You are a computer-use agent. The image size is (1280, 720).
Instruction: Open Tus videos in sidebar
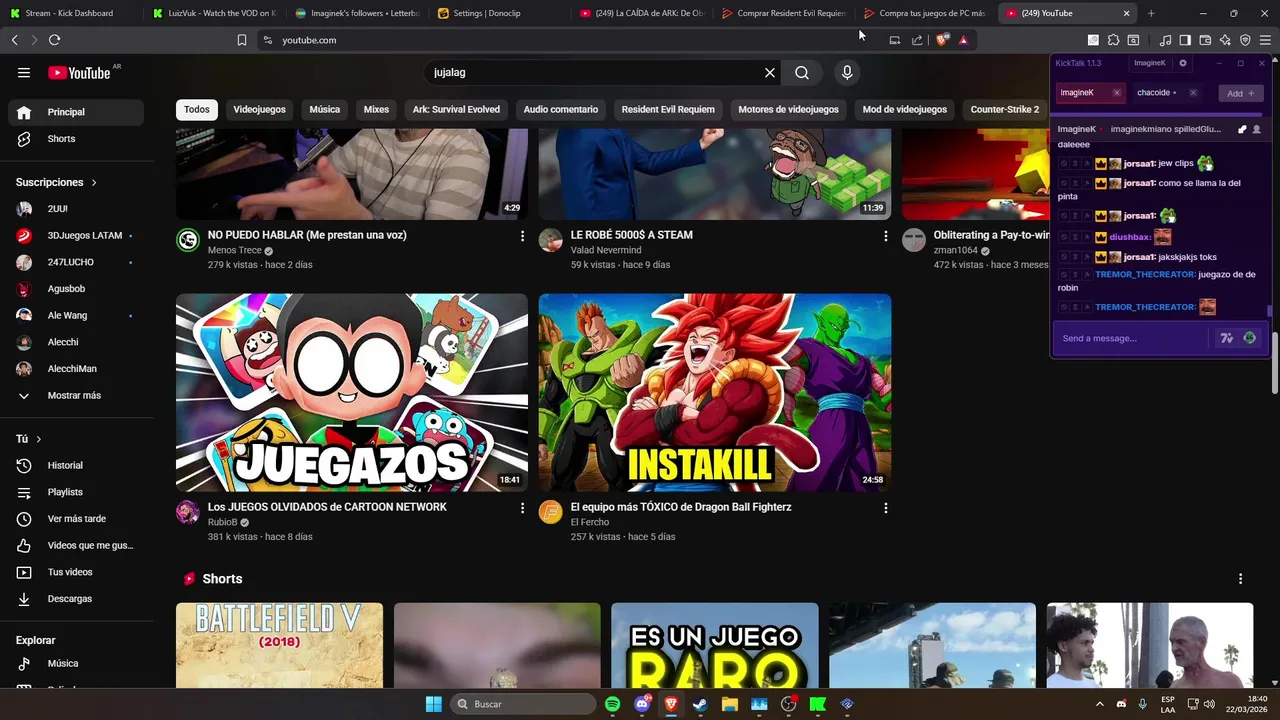[x=78, y=572]
